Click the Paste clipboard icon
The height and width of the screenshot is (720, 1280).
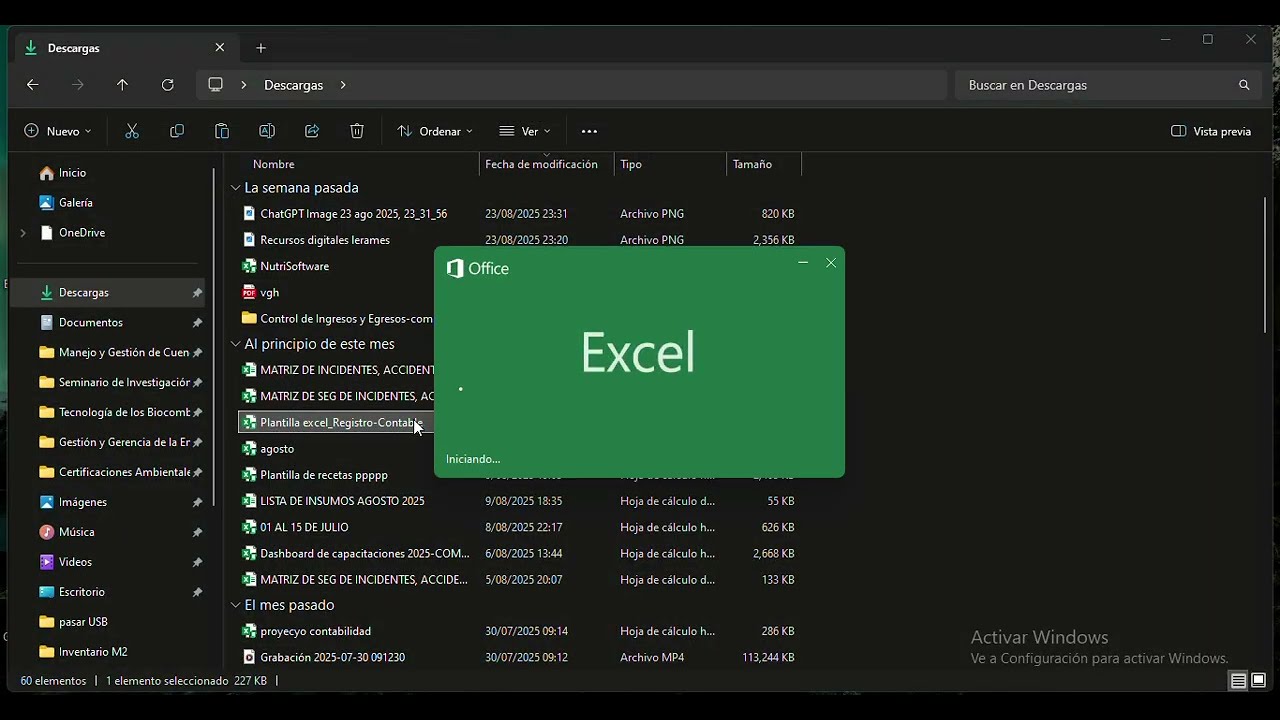coord(222,131)
